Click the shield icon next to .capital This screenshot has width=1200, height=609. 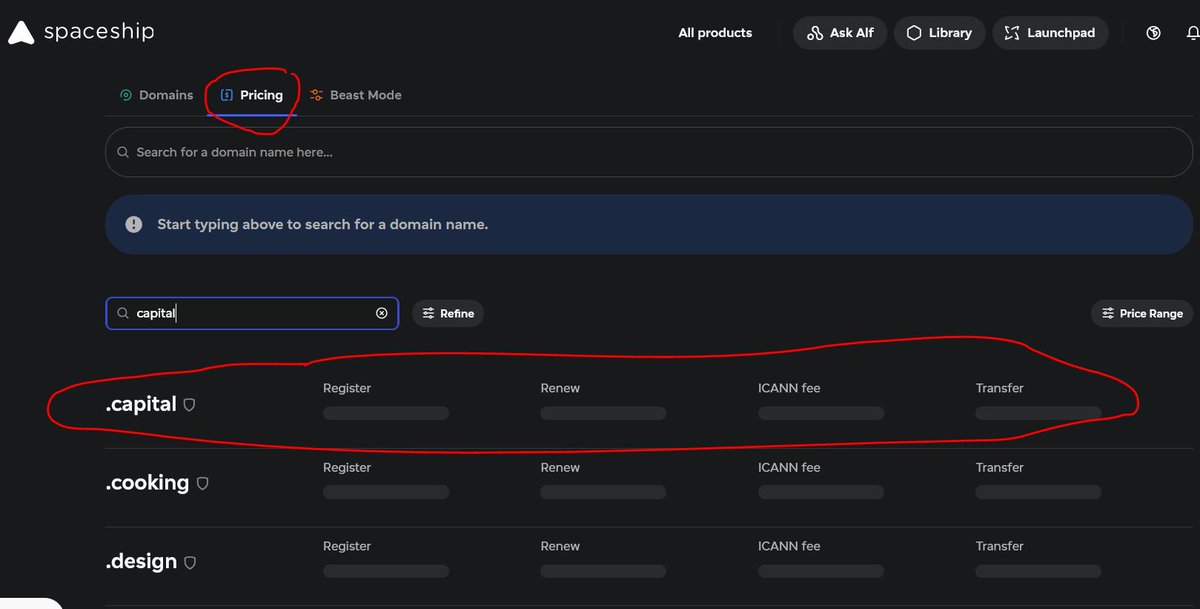tap(189, 405)
